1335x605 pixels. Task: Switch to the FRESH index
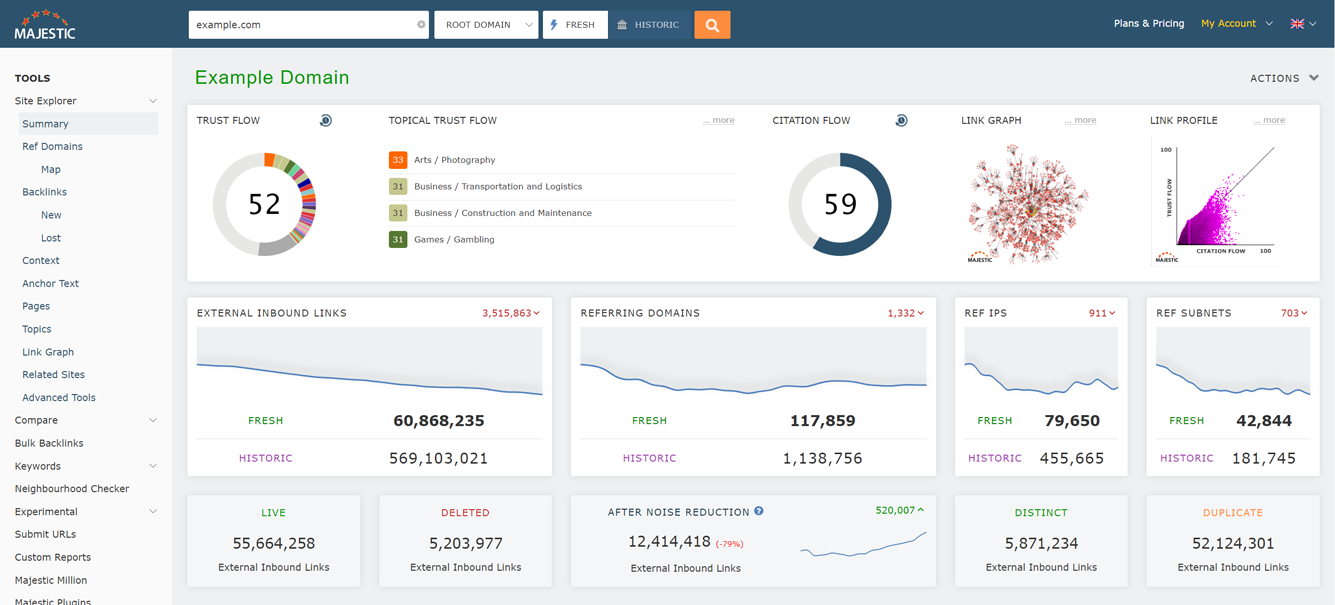point(575,24)
